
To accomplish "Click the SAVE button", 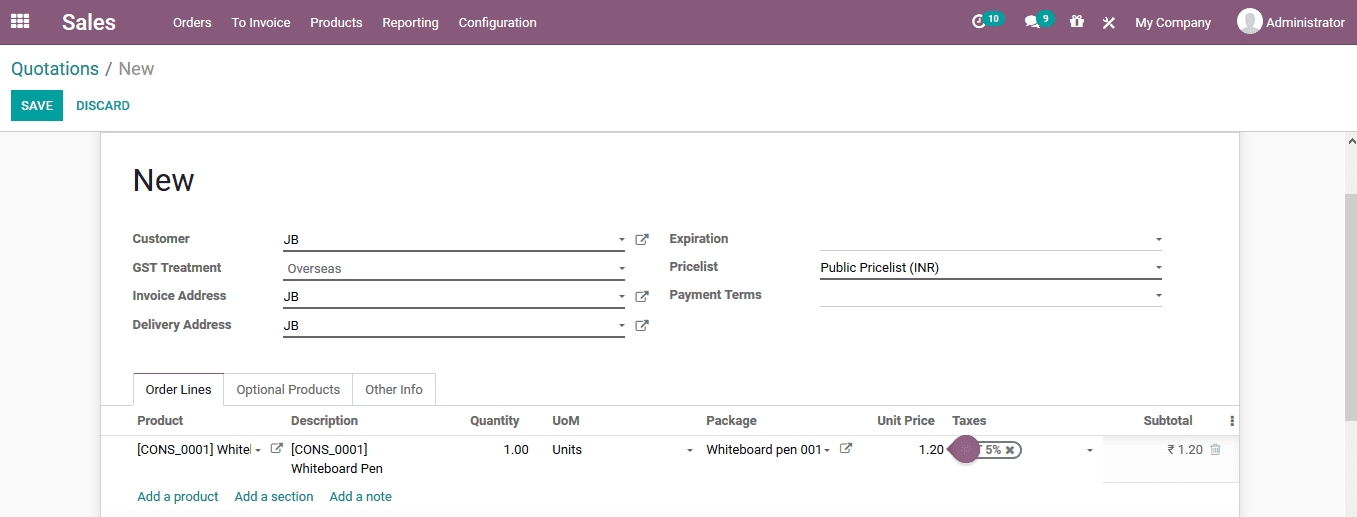I will (37, 106).
